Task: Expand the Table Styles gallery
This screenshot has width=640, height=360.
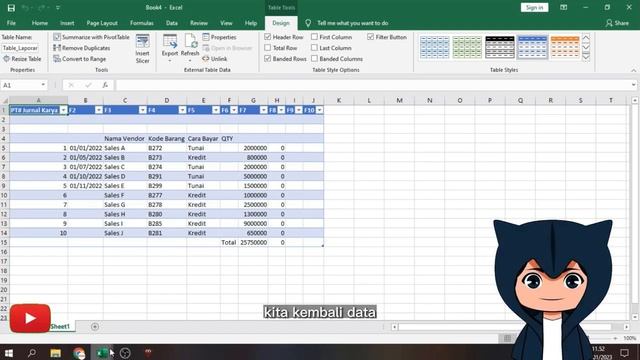Action: pyautogui.click(x=586, y=58)
